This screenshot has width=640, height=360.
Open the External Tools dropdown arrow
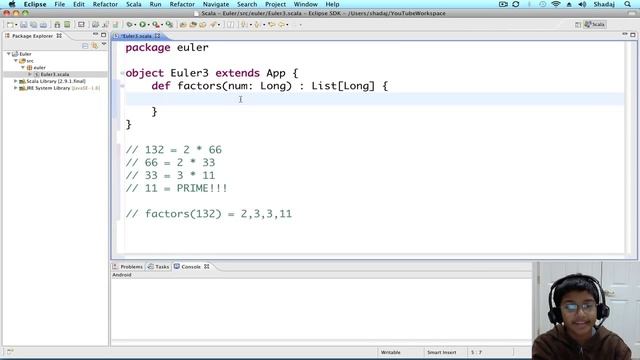[x=162, y=25]
